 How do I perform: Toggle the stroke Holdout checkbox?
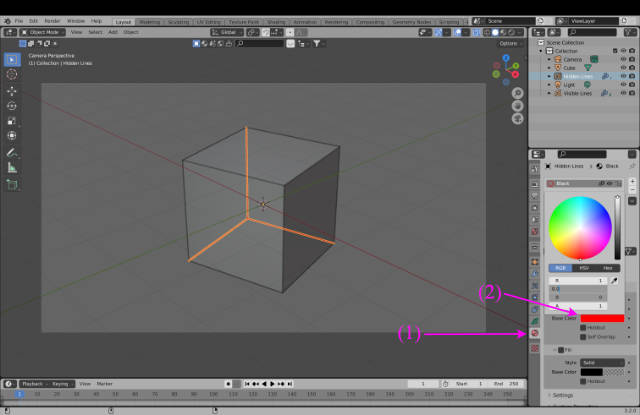(x=583, y=328)
